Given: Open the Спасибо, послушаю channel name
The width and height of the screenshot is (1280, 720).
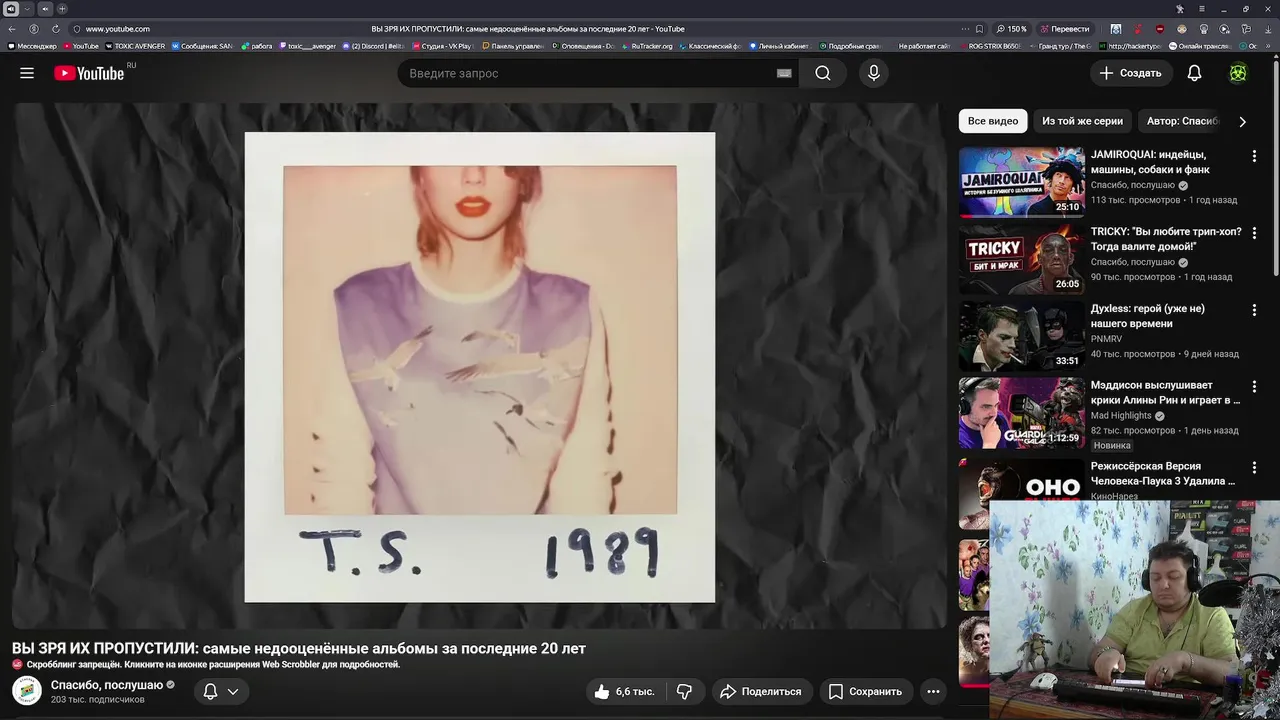Looking at the screenshot, I should click(107, 685).
